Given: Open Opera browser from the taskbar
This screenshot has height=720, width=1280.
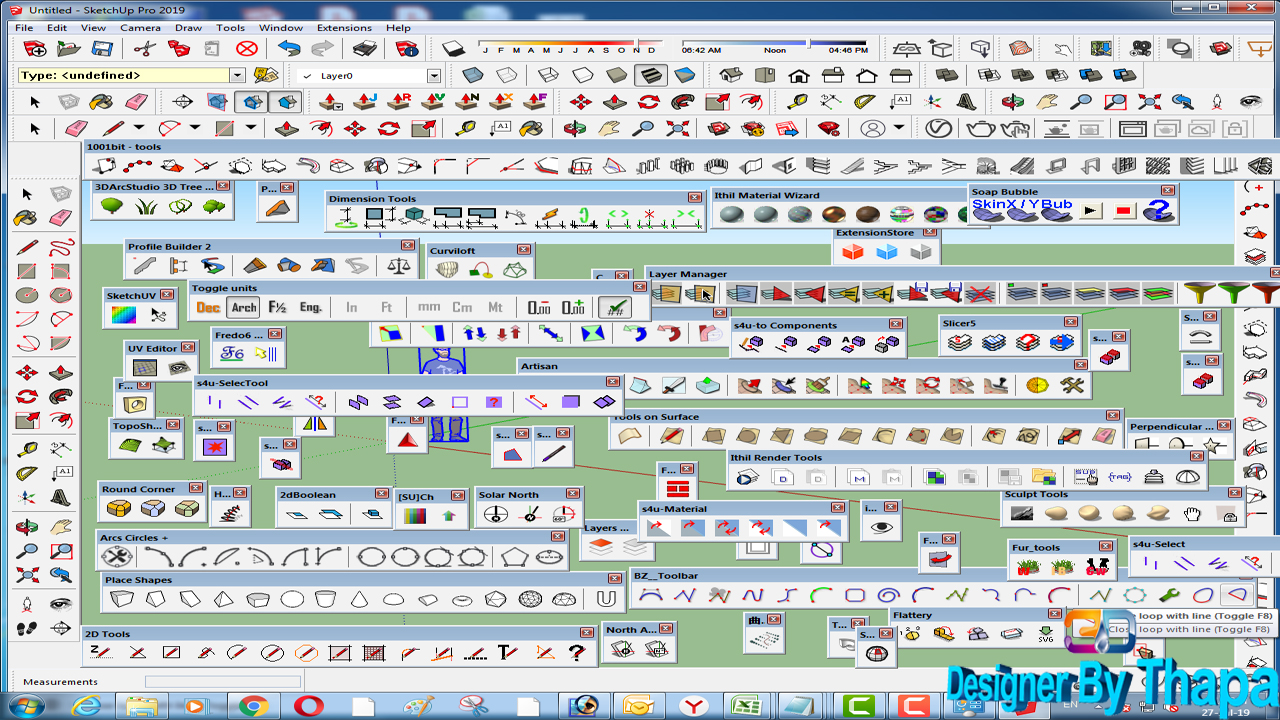Looking at the screenshot, I should 309,706.
